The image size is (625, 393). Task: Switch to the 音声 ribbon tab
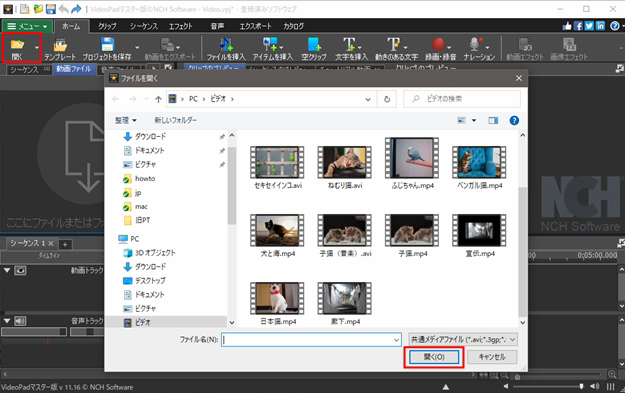coord(217,26)
